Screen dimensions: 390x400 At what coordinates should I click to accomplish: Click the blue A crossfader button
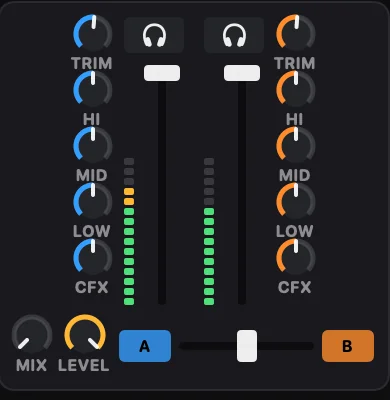tap(145, 346)
